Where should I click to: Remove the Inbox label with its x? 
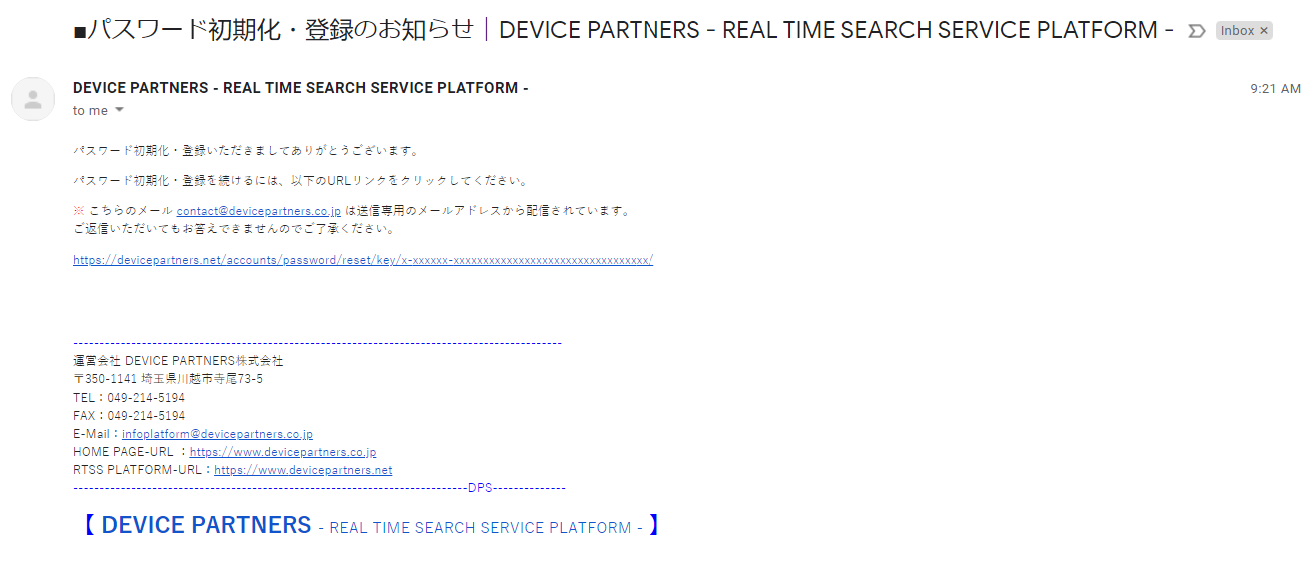coord(1264,31)
